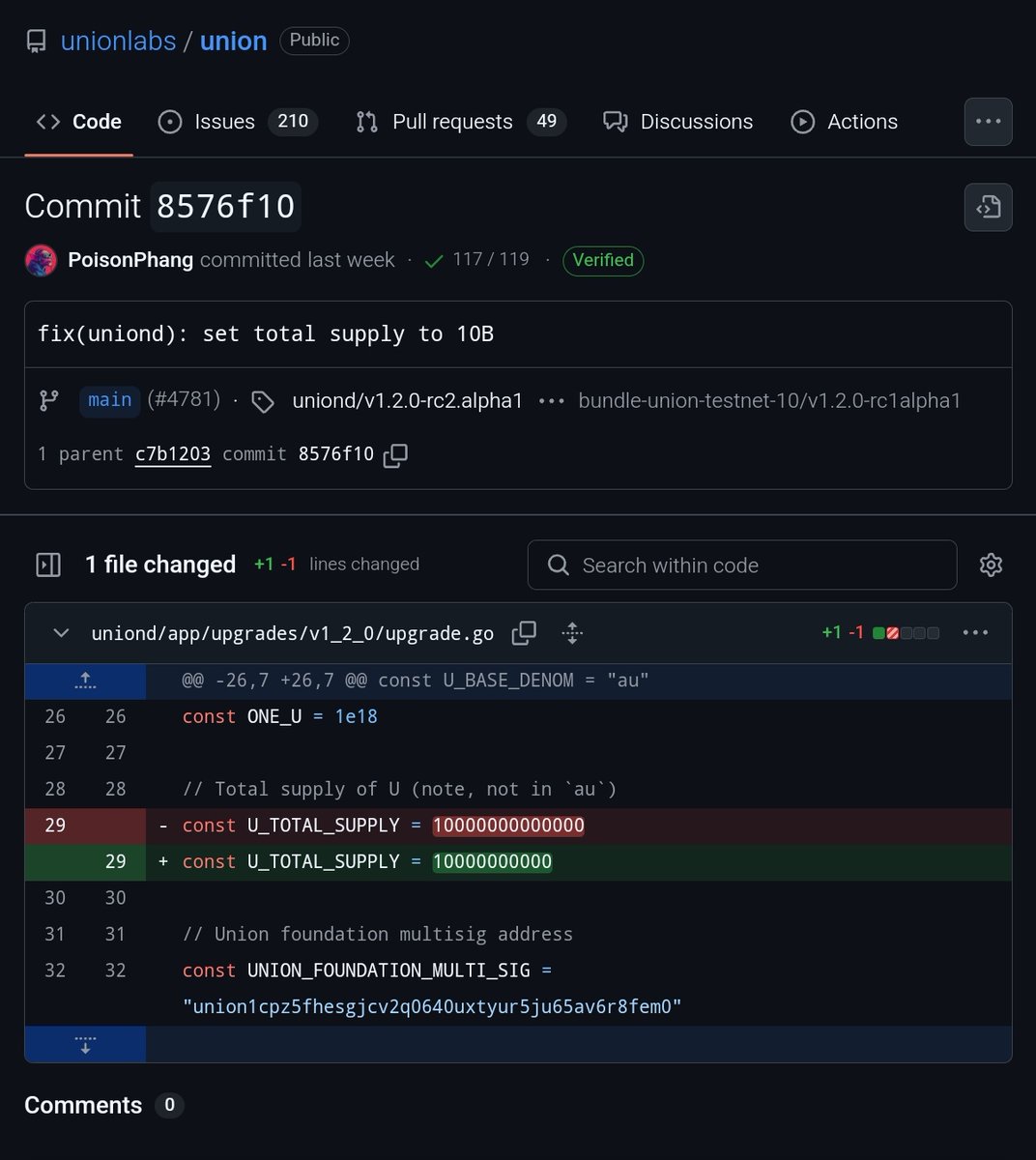Click the commit title fix(uniond) text
The width and height of the screenshot is (1036, 1160).
click(266, 333)
